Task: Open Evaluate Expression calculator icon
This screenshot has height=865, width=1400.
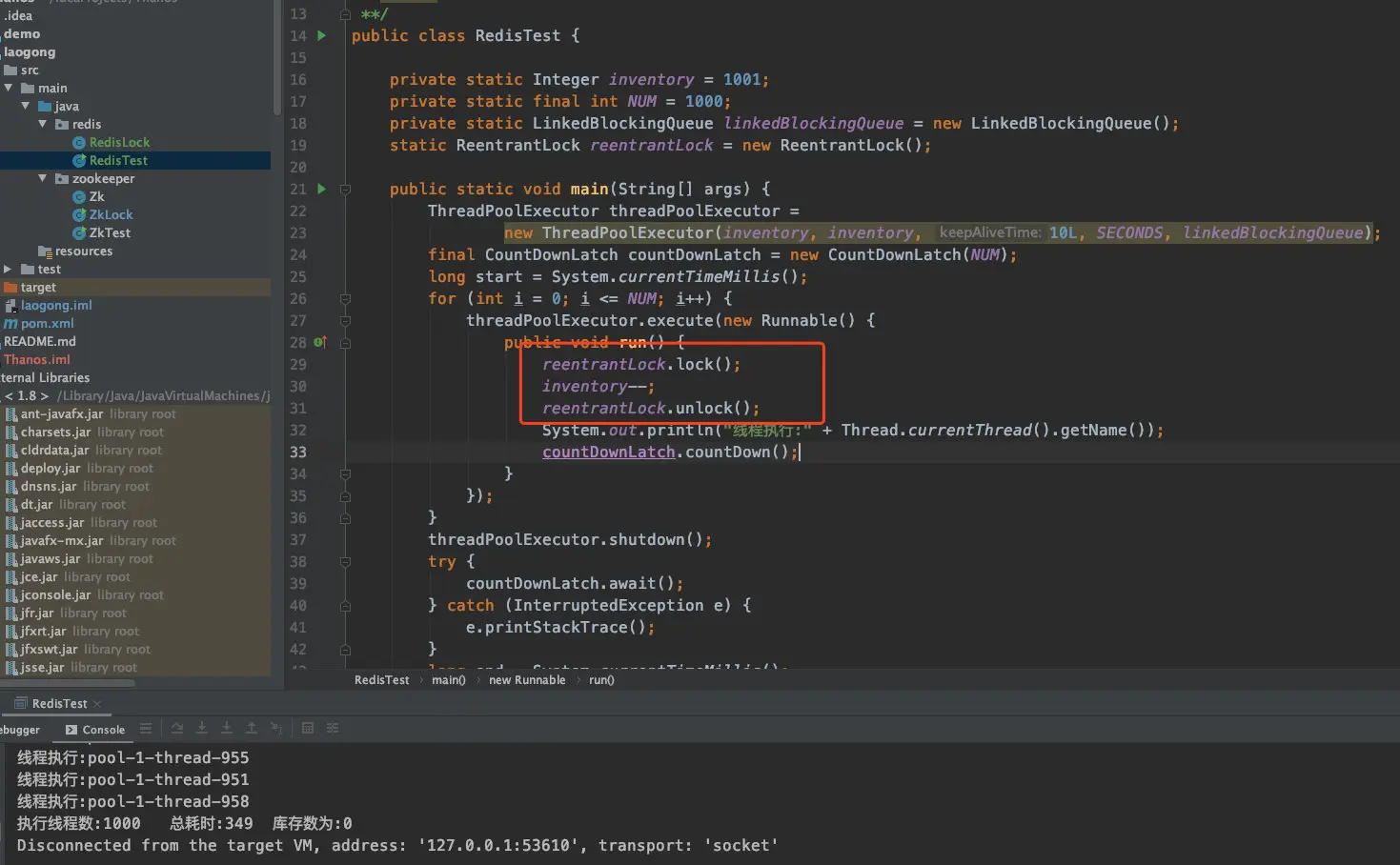Action: coord(308,728)
